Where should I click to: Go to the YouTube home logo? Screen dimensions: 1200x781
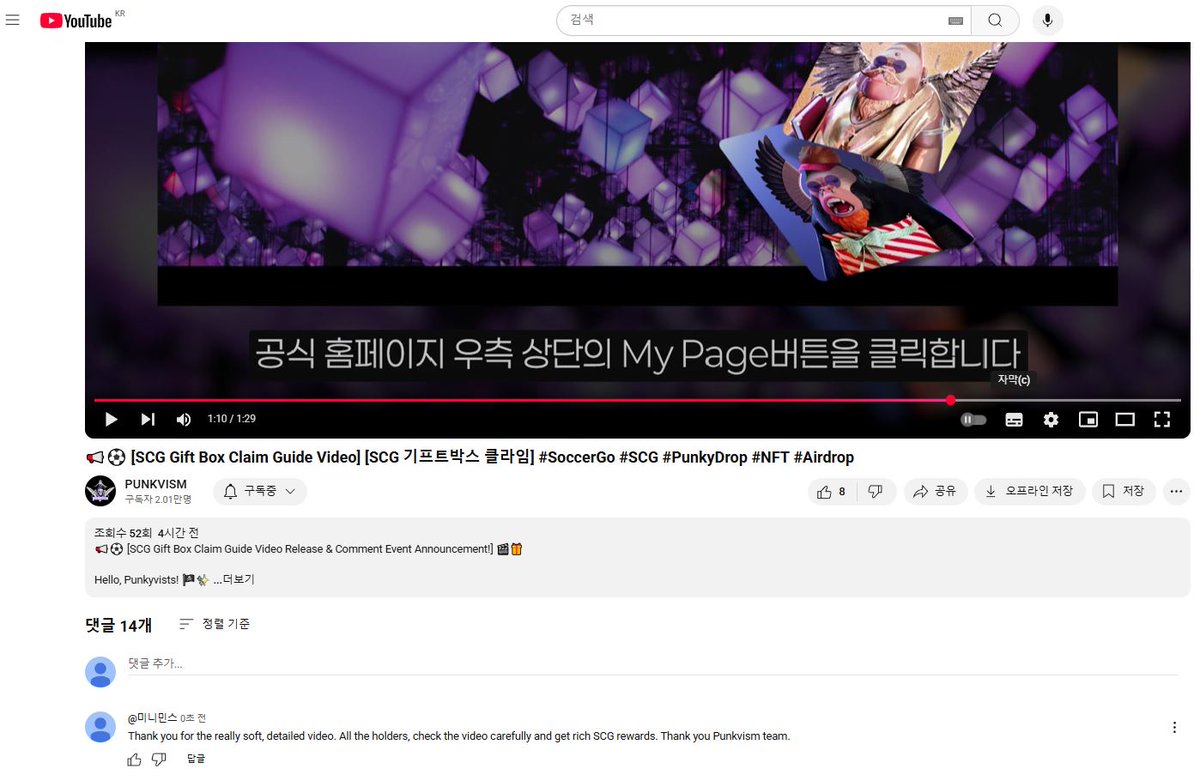point(76,20)
